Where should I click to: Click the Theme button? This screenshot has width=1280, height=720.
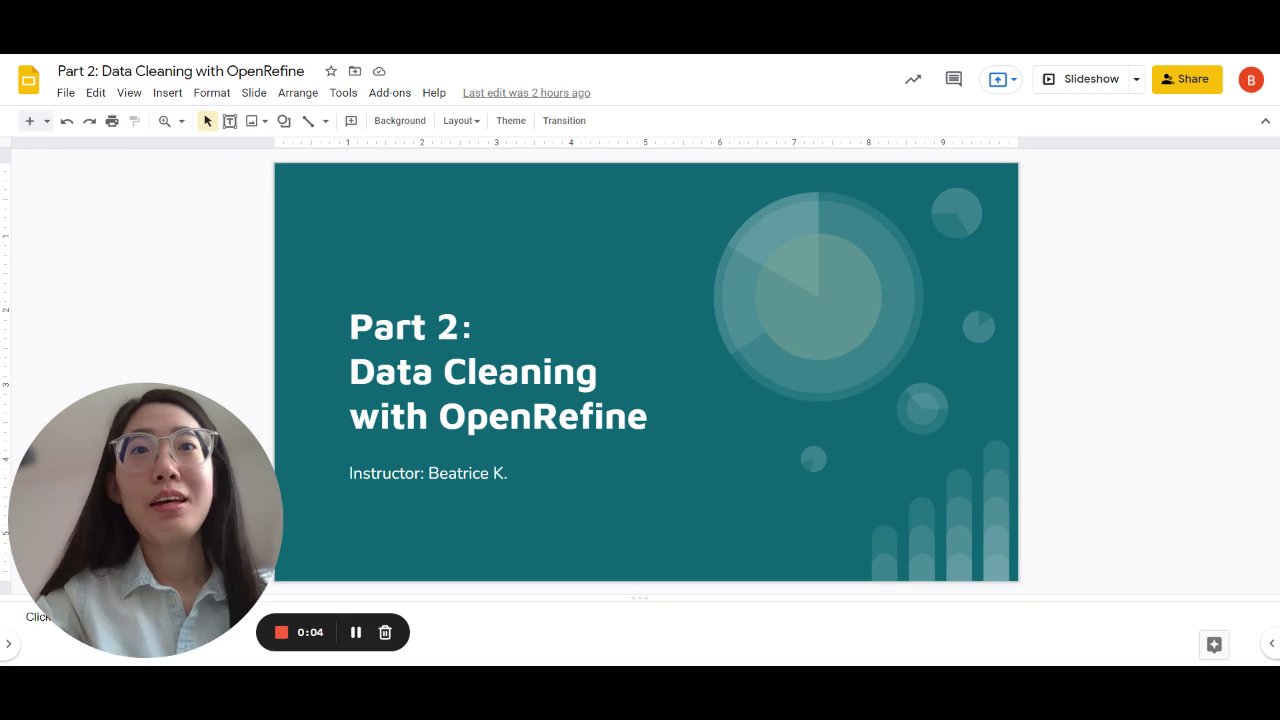click(x=511, y=121)
